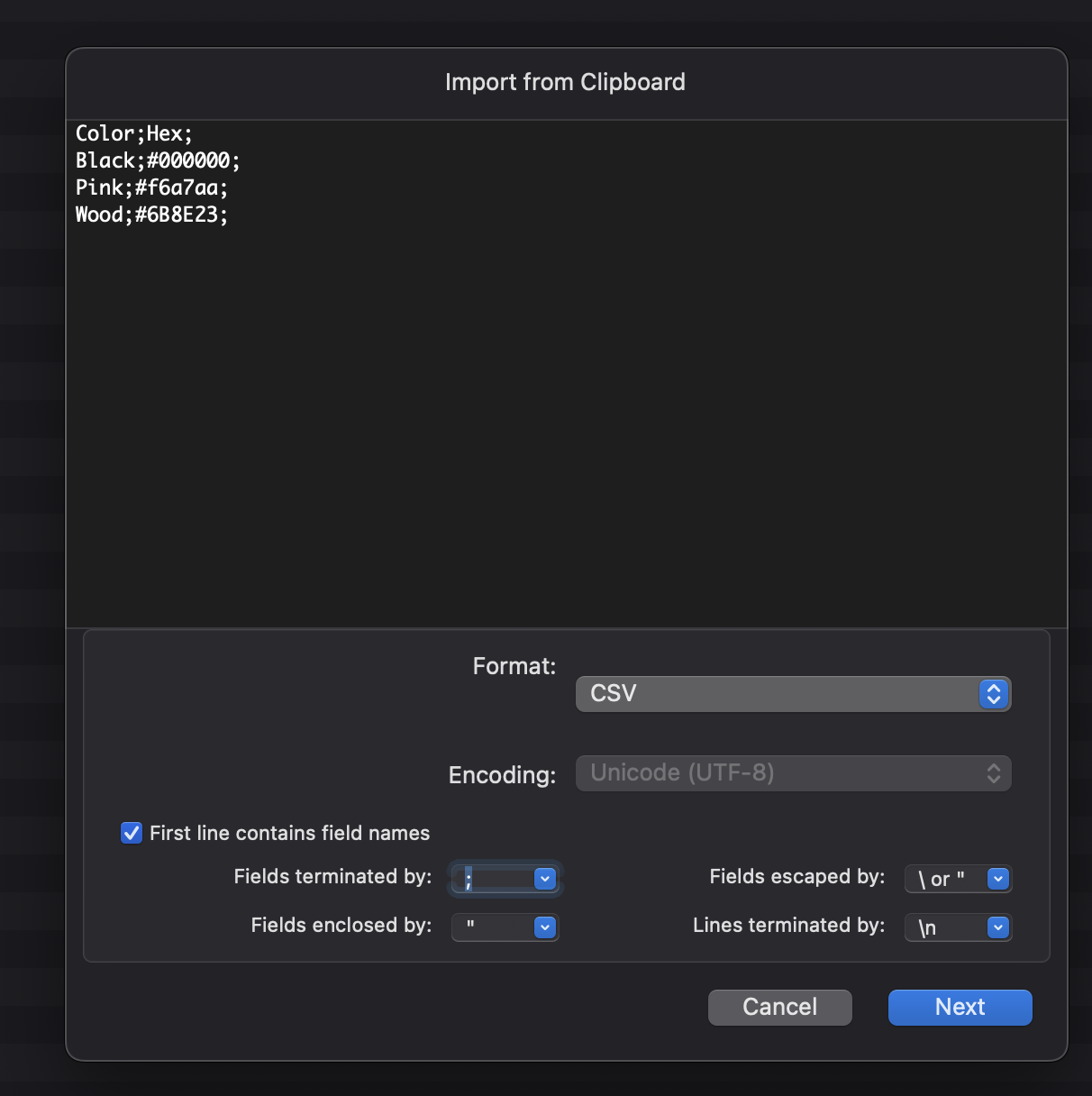Click the Pink;#f6a7aa; line in preview
The width and height of the screenshot is (1092, 1096).
(151, 187)
